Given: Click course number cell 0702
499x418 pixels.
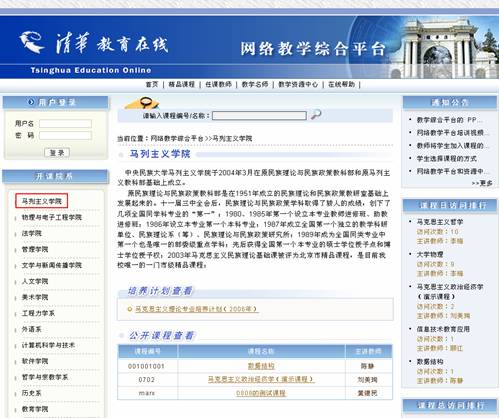Looking at the screenshot, I should (146, 380).
